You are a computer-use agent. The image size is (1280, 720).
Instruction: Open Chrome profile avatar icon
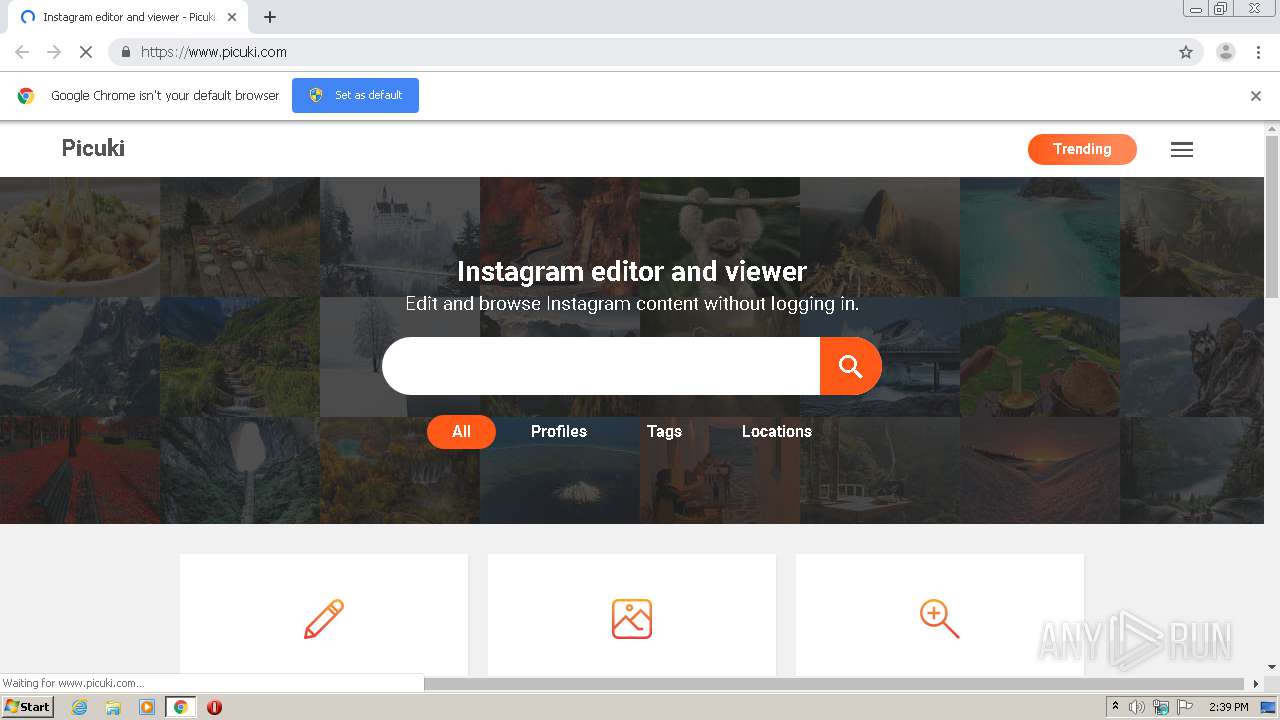[x=1225, y=52]
